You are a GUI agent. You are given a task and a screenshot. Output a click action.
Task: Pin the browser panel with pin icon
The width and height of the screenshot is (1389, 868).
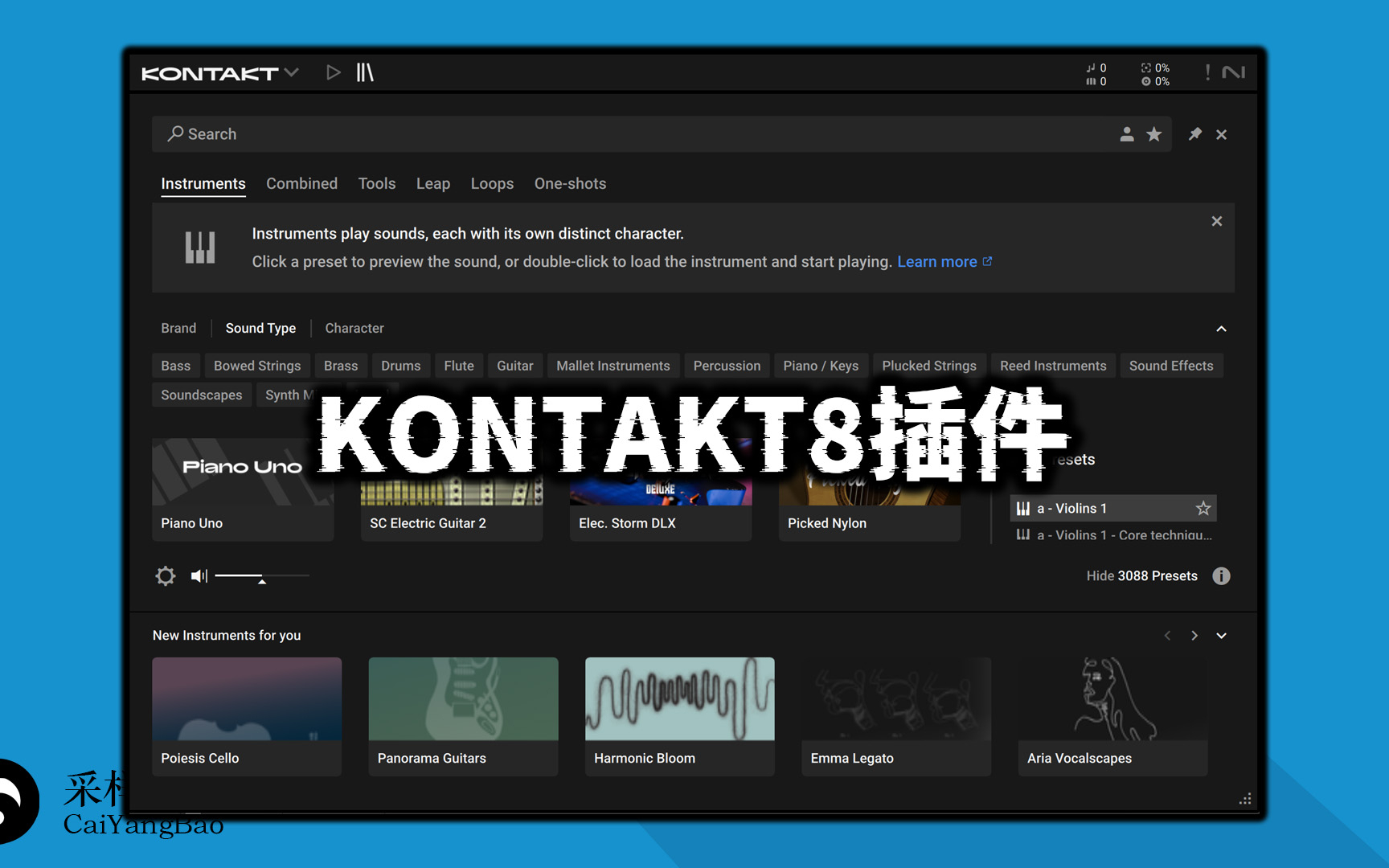click(1194, 134)
